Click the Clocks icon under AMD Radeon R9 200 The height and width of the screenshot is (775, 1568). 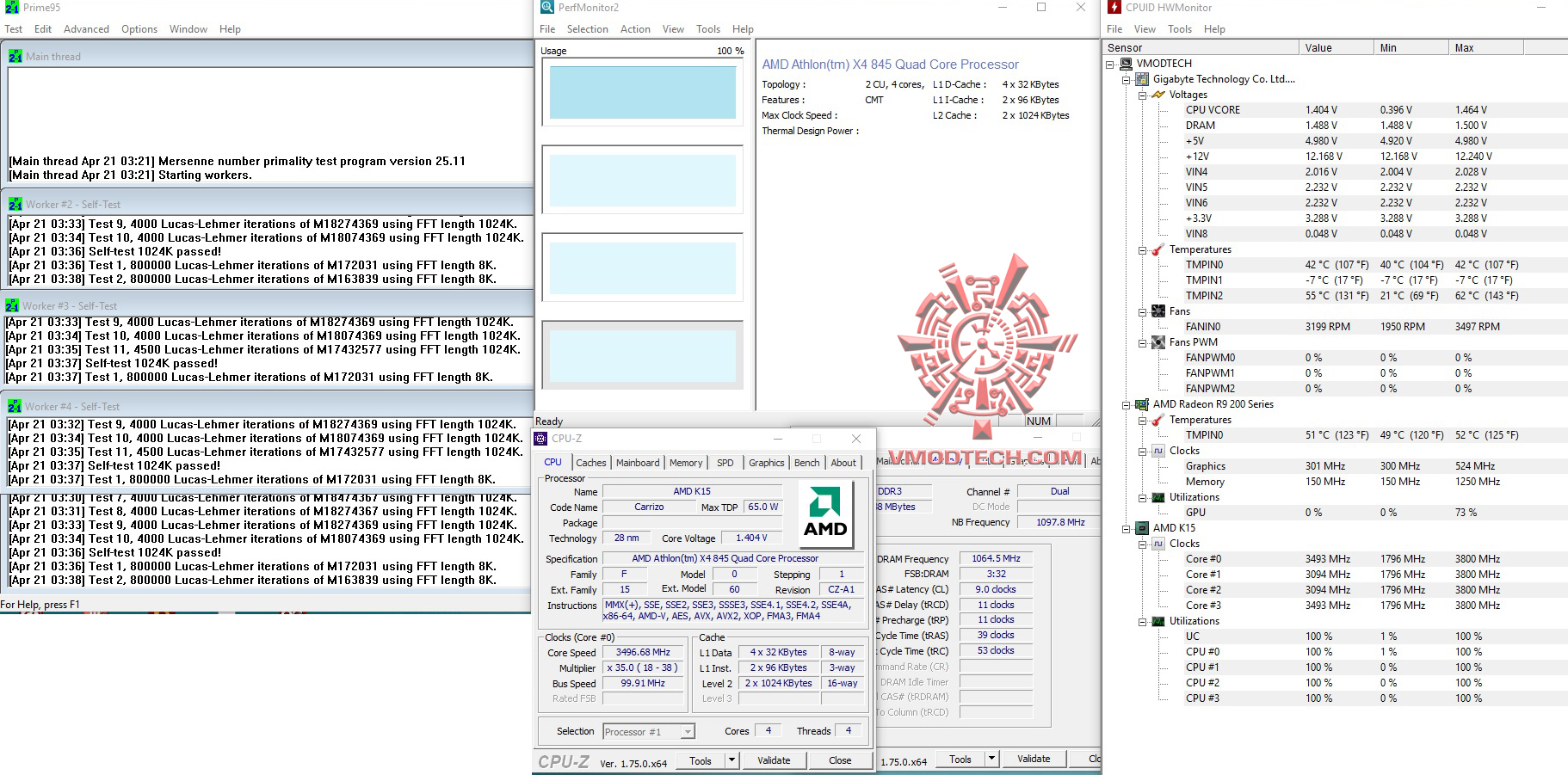coord(1158,451)
